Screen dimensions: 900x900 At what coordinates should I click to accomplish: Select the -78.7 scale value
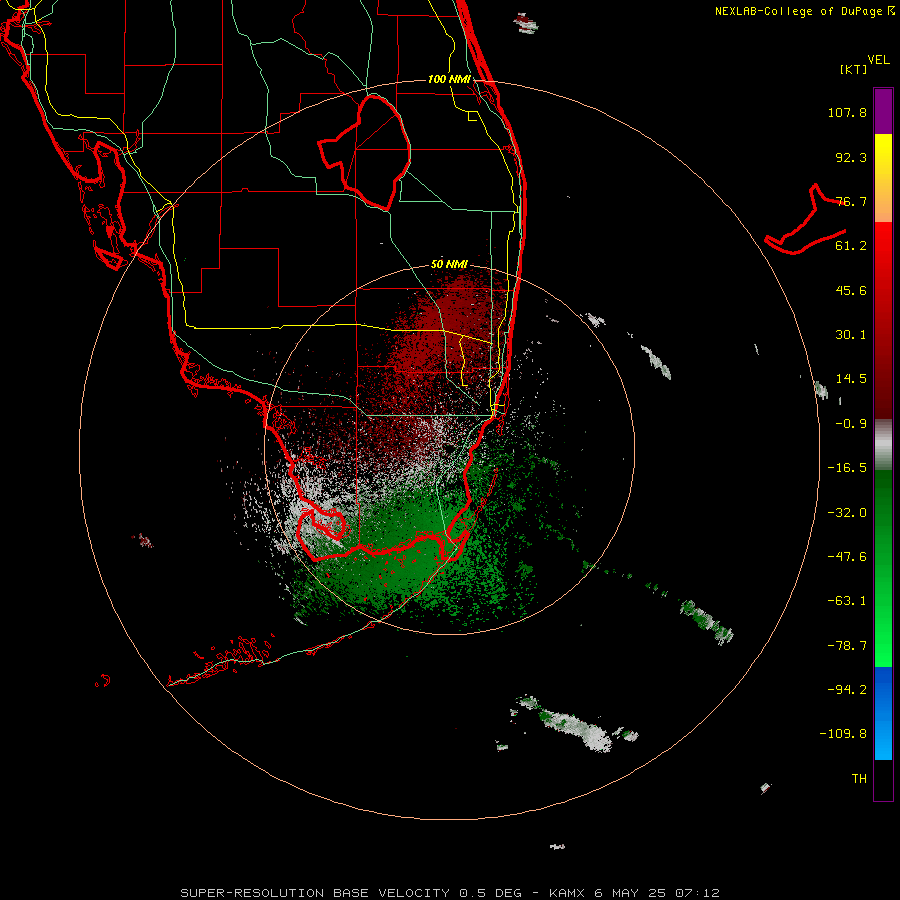coord(847,646)
